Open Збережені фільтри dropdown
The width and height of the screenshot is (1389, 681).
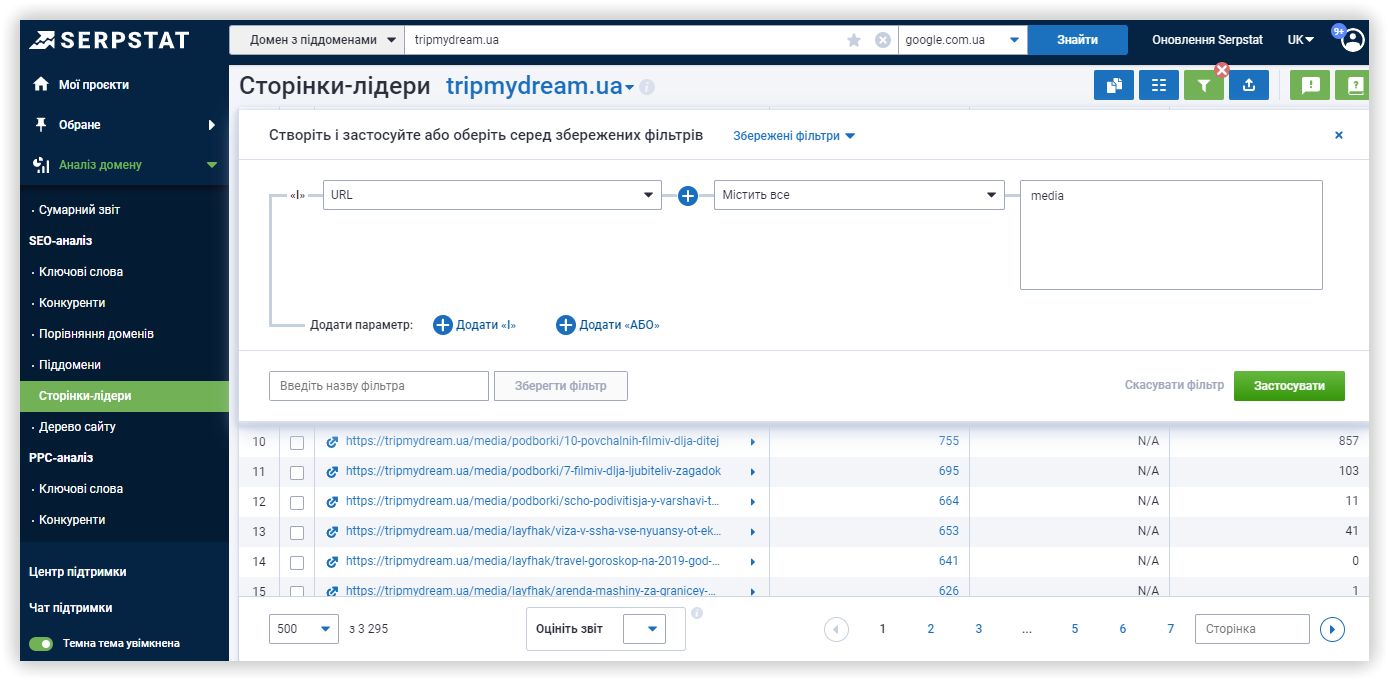(794, 136)
